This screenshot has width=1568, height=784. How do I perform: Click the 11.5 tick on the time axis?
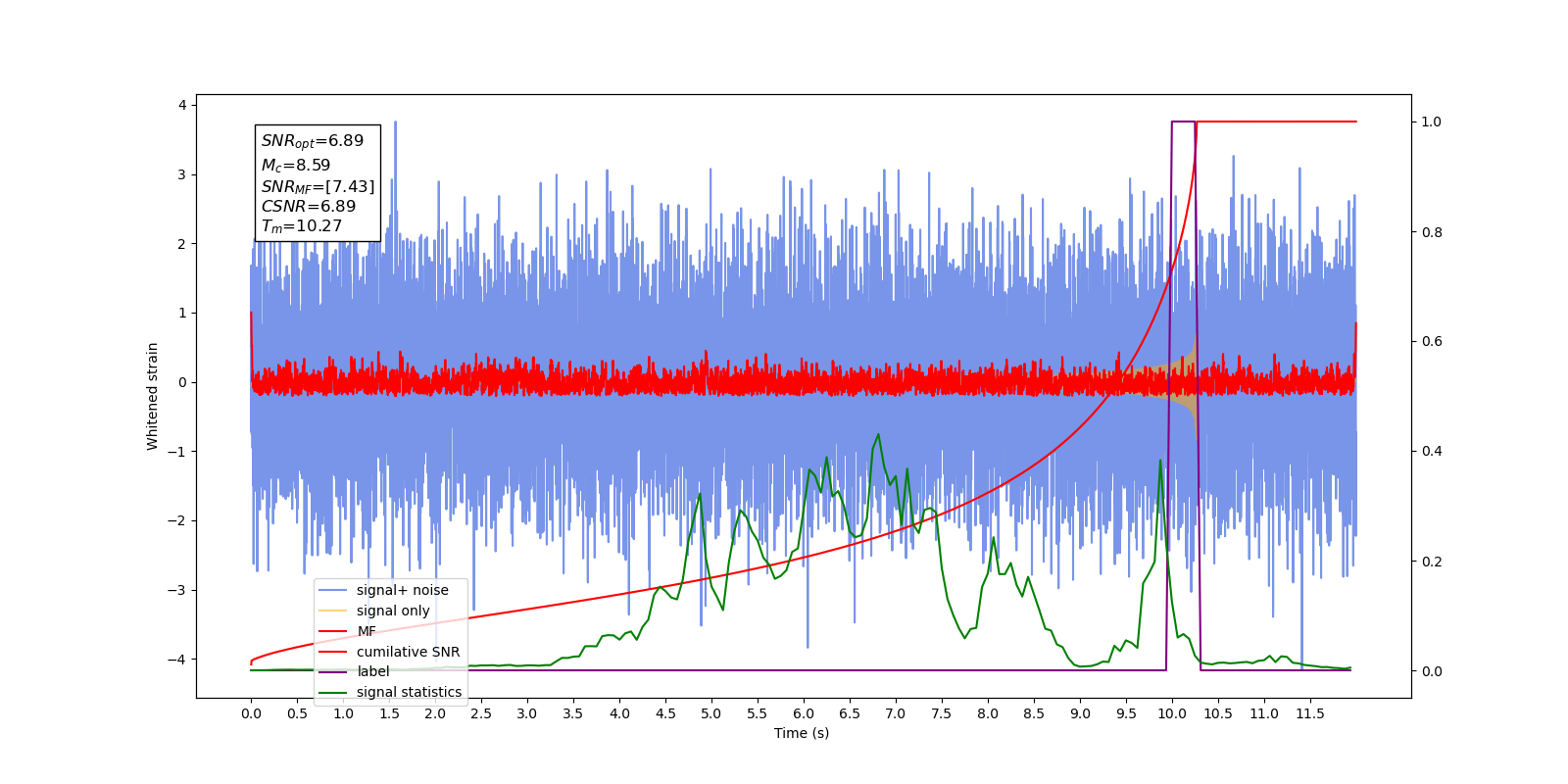tap(1309, 713)
